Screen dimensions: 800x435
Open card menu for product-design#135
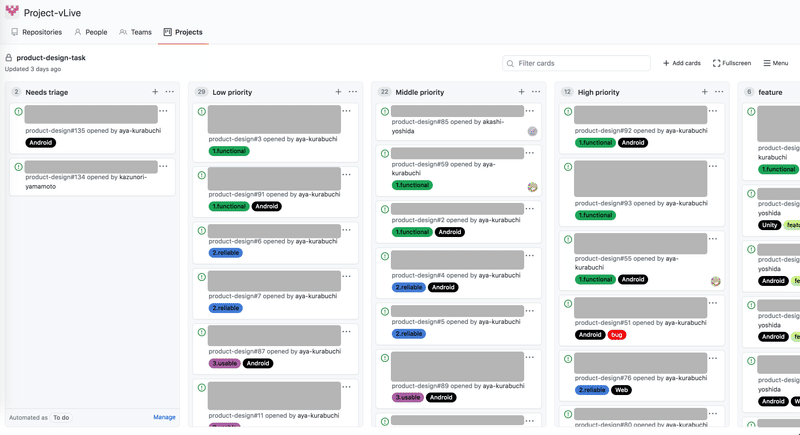pos(163,111)
